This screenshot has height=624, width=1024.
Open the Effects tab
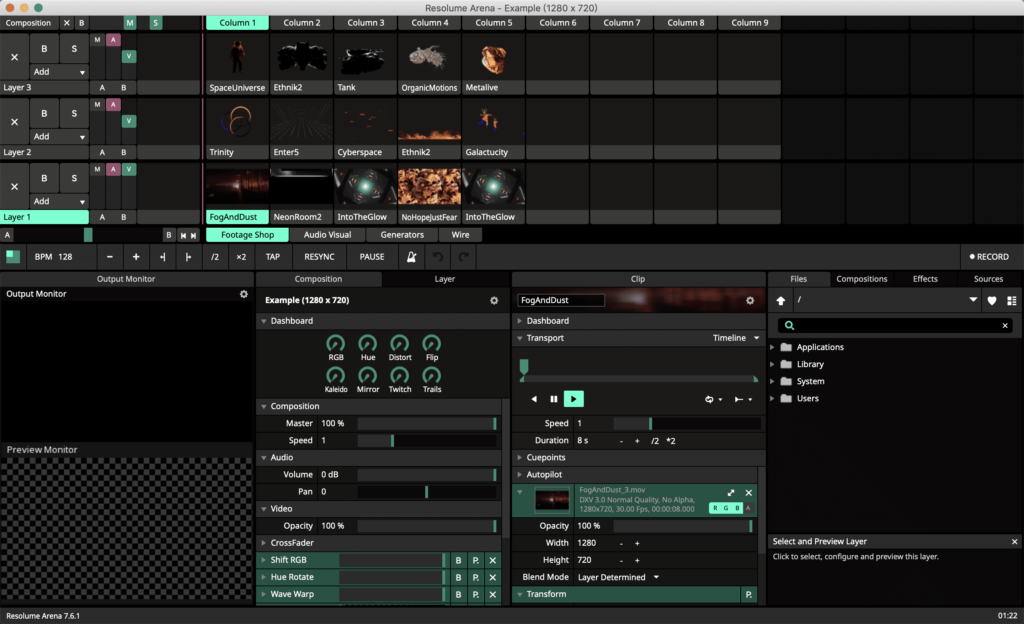click(x=925, y=279)
